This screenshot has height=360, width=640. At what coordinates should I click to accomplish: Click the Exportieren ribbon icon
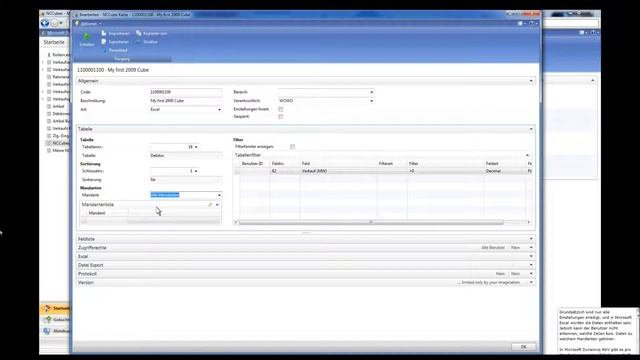click(x=104, y=42)
